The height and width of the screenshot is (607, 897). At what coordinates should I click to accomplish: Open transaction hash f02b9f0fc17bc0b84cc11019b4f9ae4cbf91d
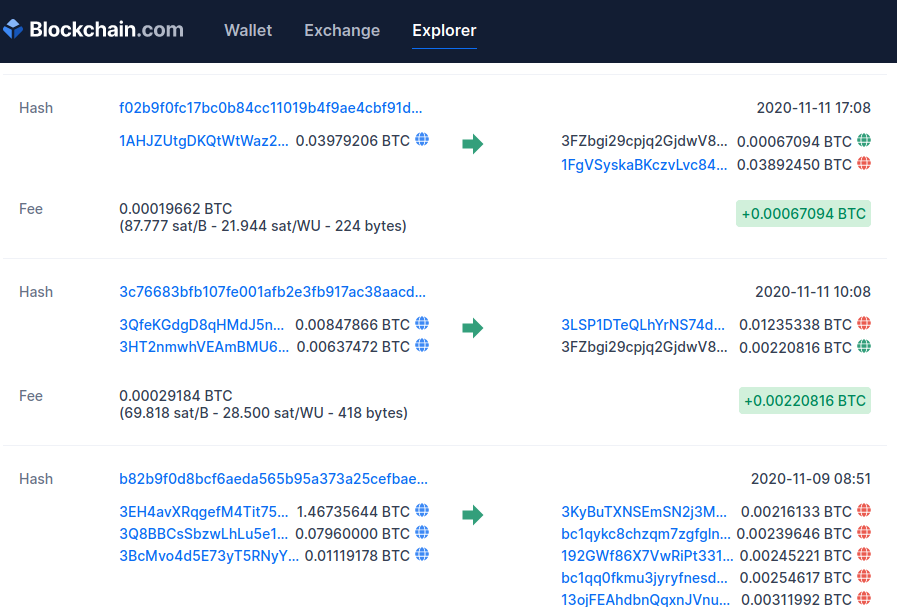[271, 108]
